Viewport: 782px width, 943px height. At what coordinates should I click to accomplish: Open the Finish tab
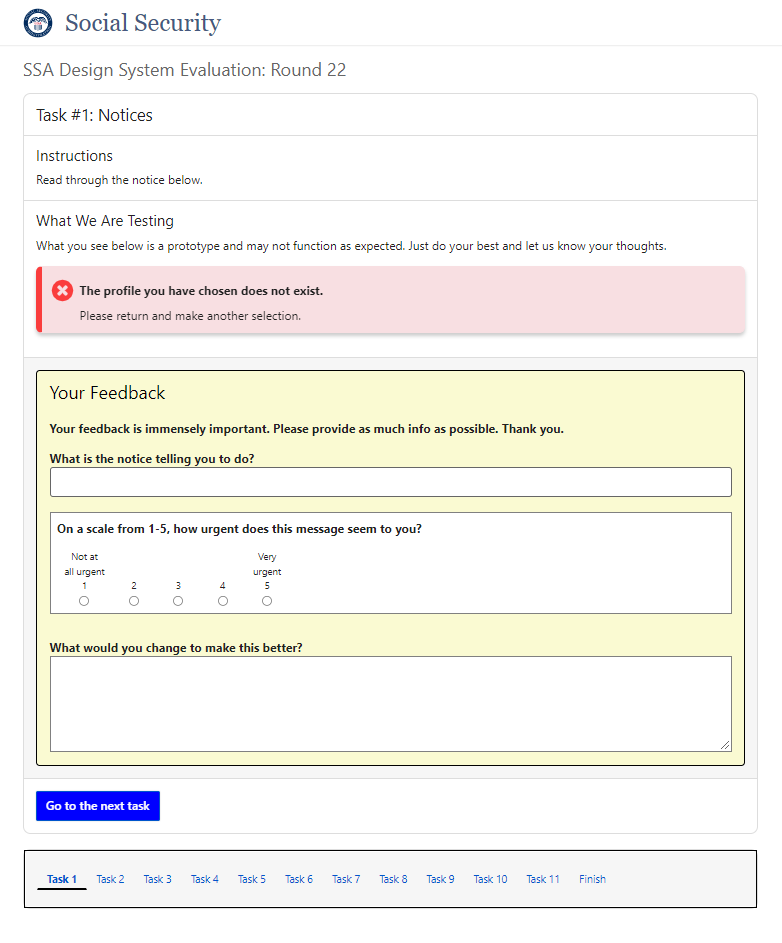(x=592, y=879)
